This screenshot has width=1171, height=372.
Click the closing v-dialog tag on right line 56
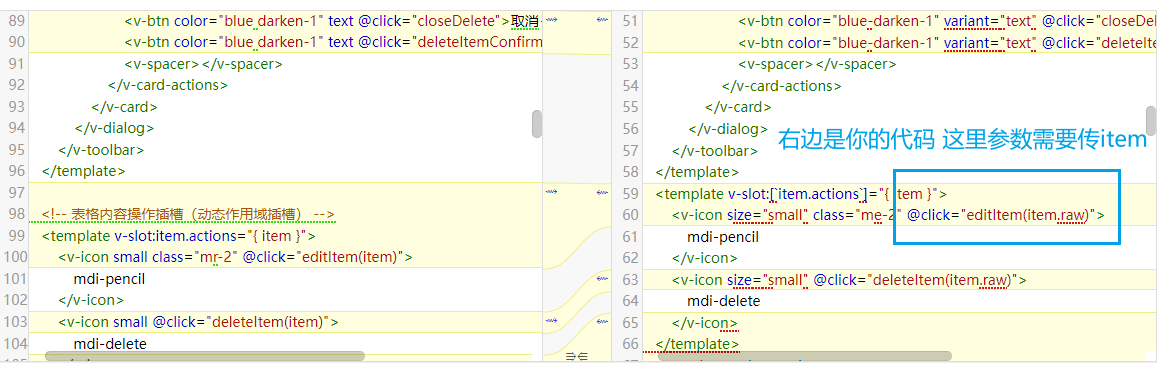click(728, 128)
